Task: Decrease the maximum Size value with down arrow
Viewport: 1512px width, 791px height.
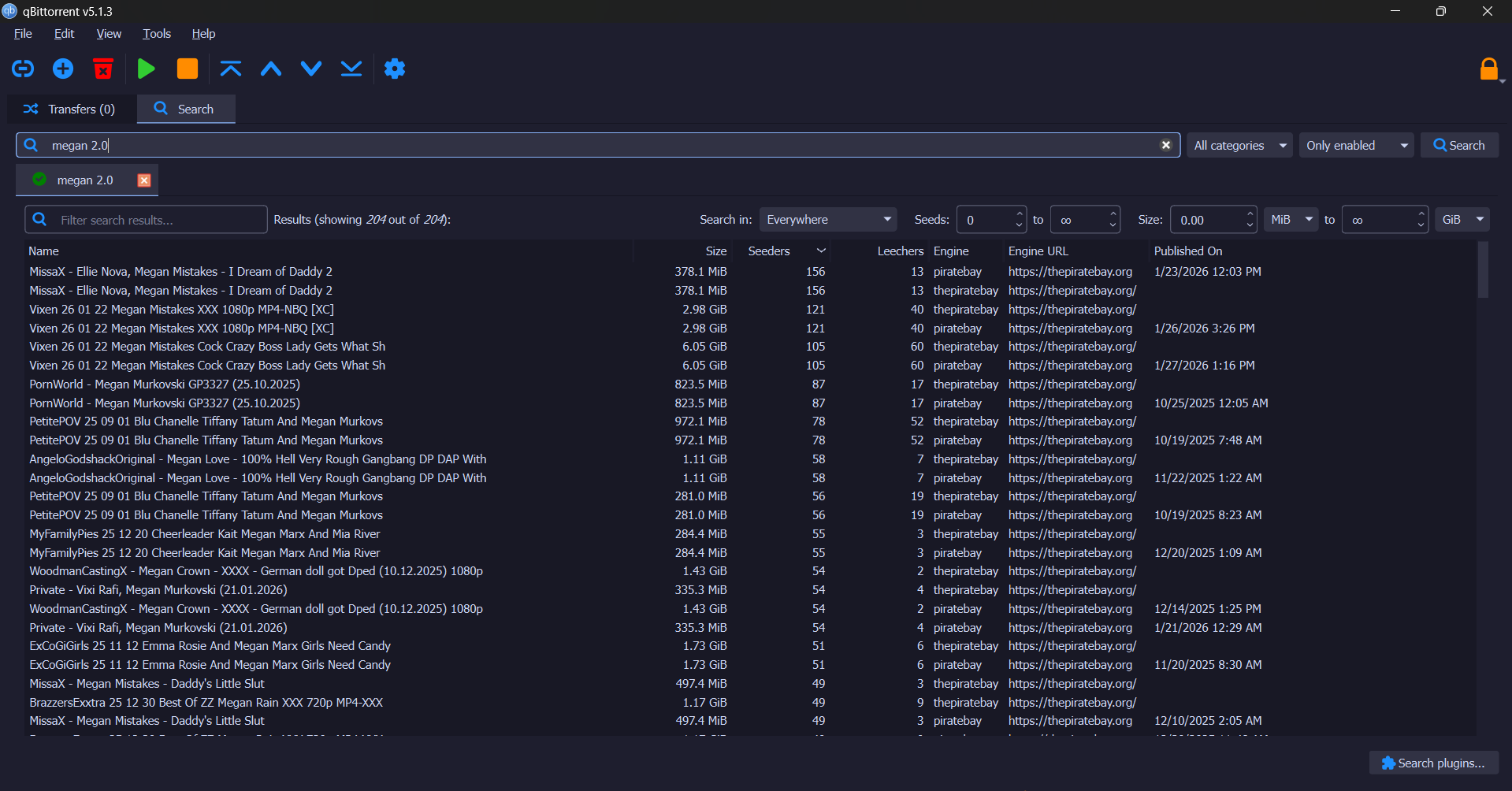Action: [x=1421, y=226]
